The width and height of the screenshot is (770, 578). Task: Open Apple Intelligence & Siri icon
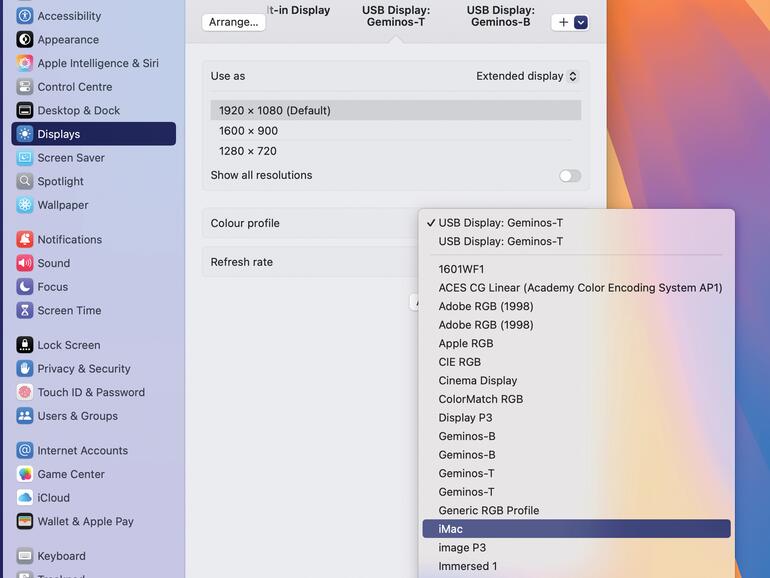(25, 63)
